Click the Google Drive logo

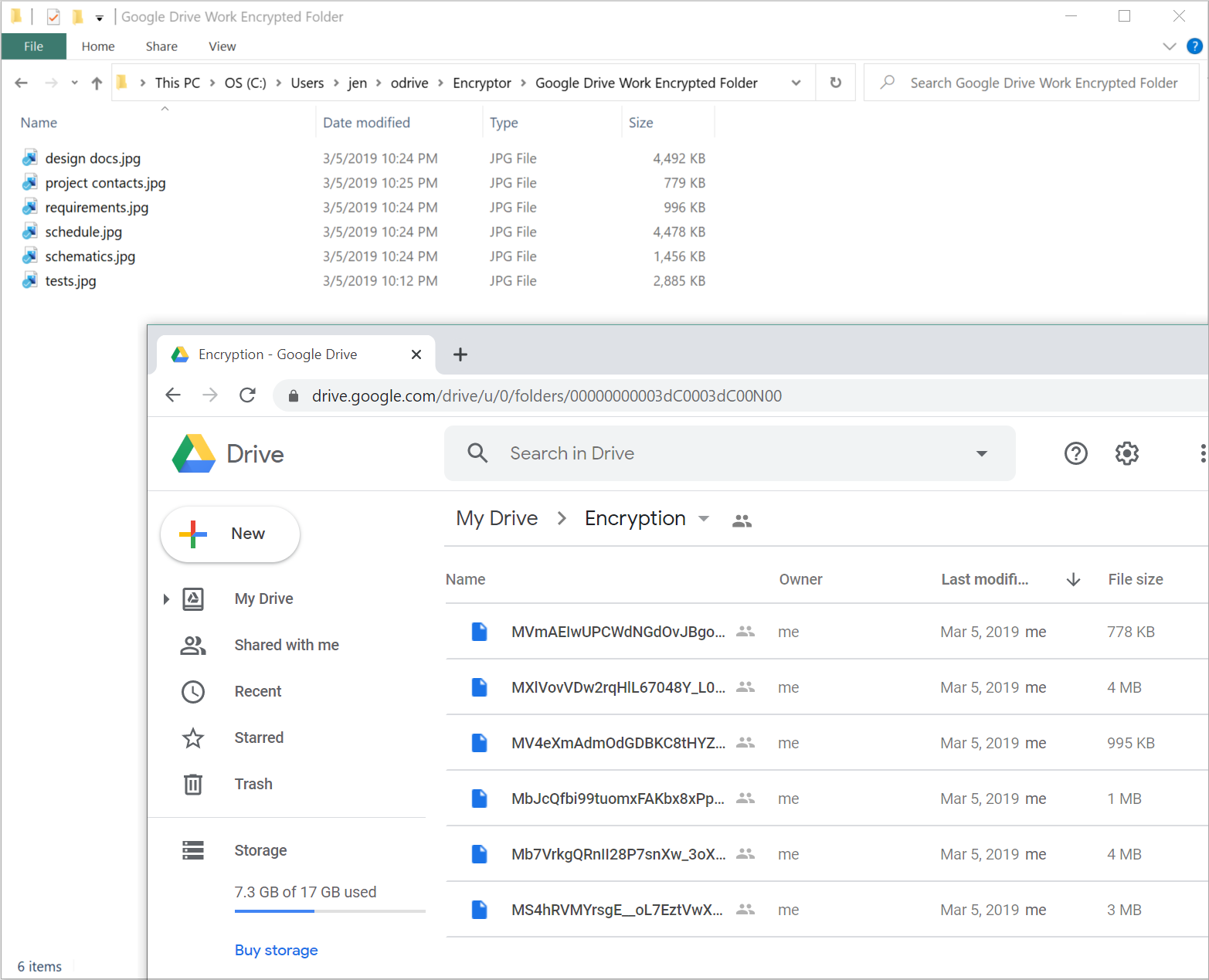[194, 453]
